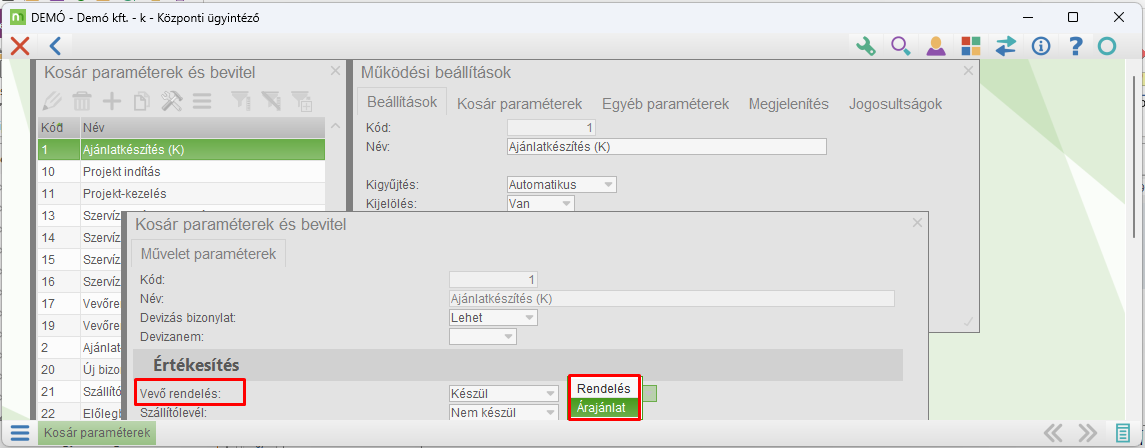Click the Név field in the front dialog
This screenshot has width=1145, height=448.
(x=672, y=298)
